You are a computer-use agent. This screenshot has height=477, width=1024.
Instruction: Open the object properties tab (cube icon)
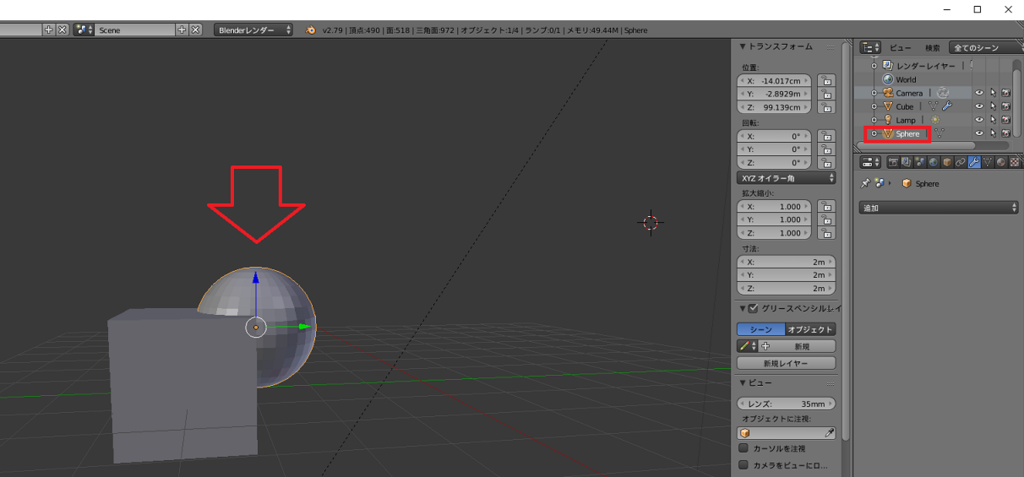947,162
